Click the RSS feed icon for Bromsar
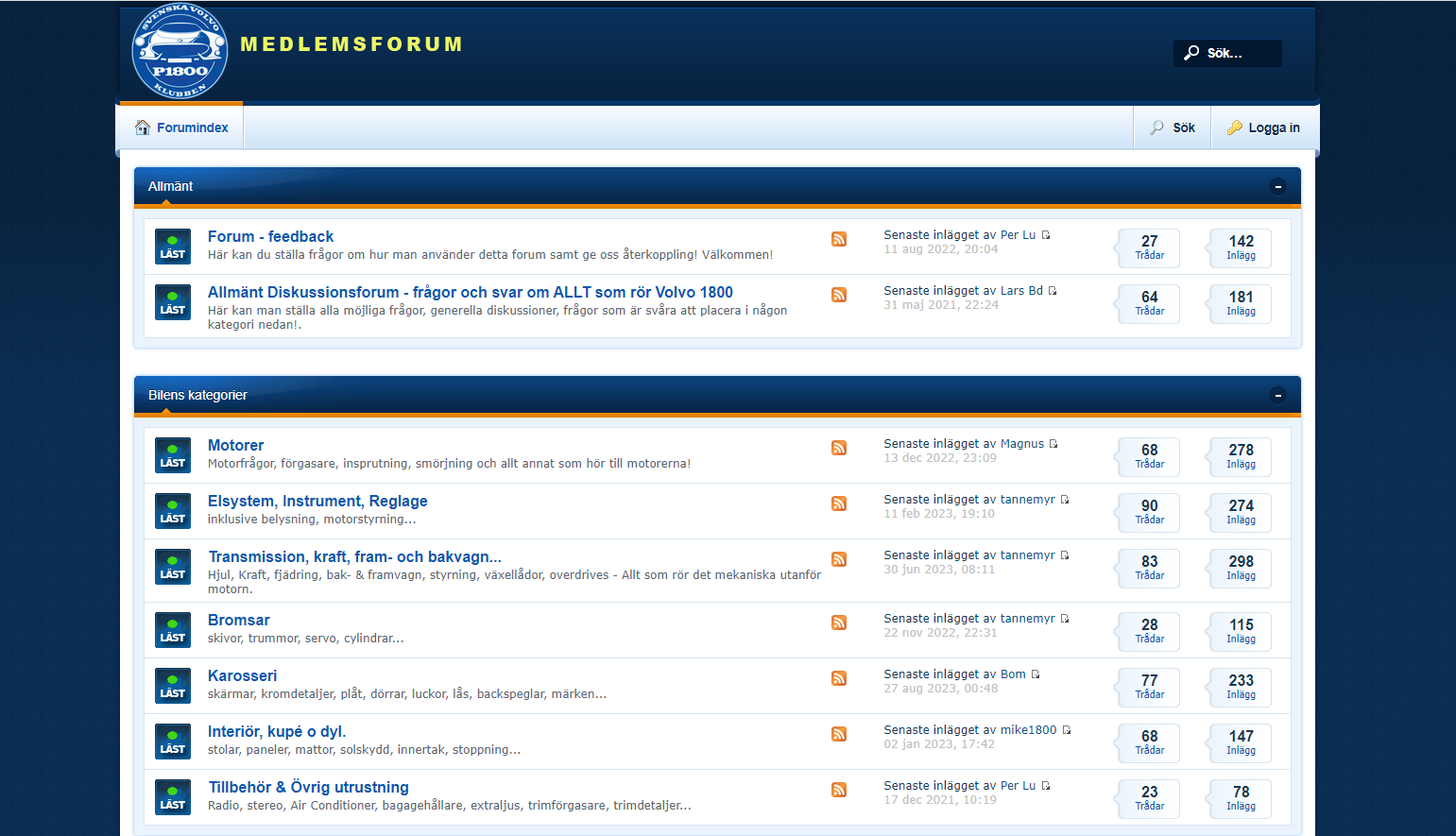Viewport: 1456px width, 836px height. pos(838,623)
